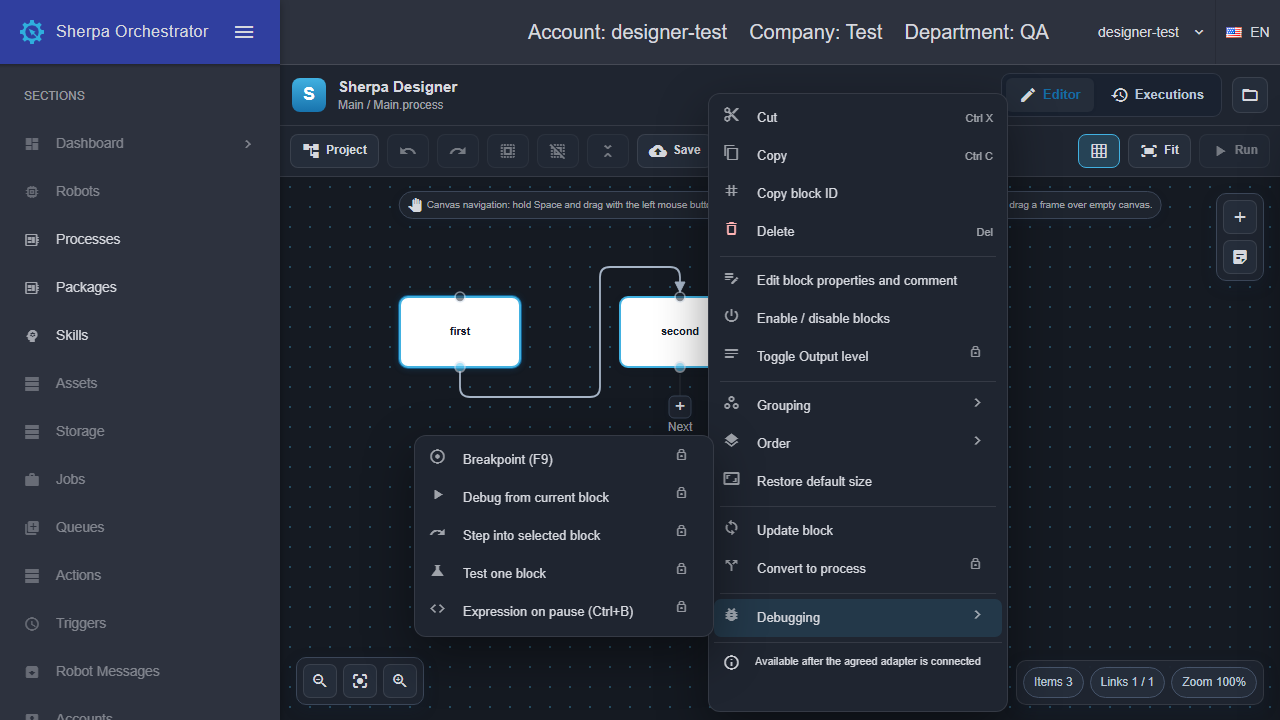1280x720 pixels.
Task: Choose Enable / disable blocks in context menu
Action: click(857, 318)
